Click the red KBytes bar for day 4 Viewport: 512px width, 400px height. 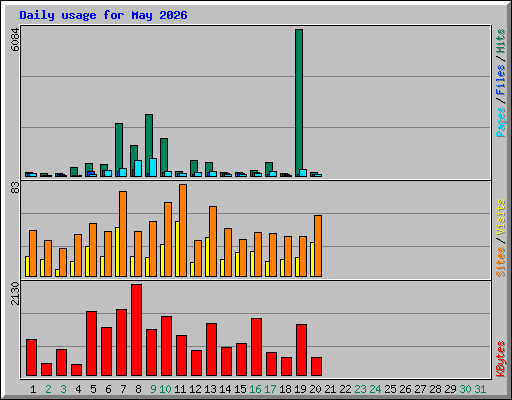pos(77,370)
